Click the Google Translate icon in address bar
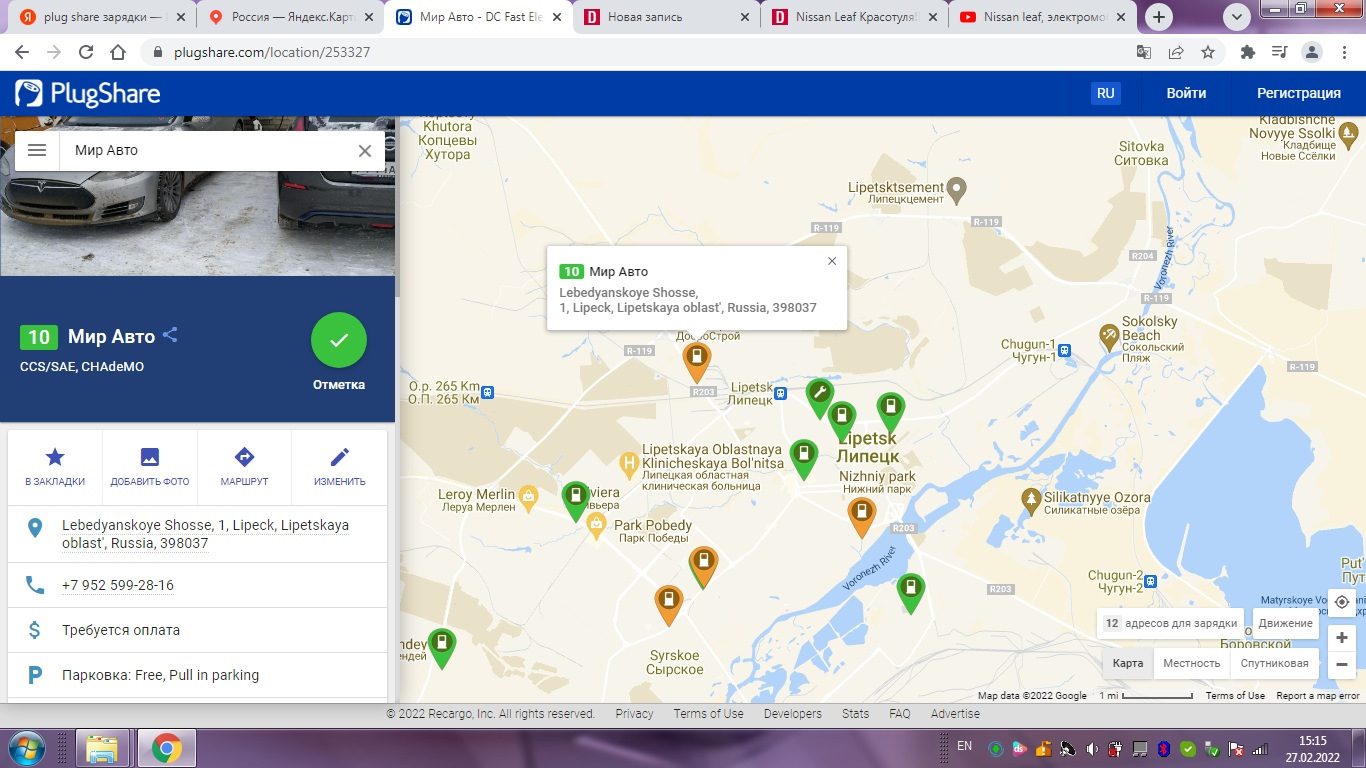This screenshot has height=768, width=1366. point(1144,52)
